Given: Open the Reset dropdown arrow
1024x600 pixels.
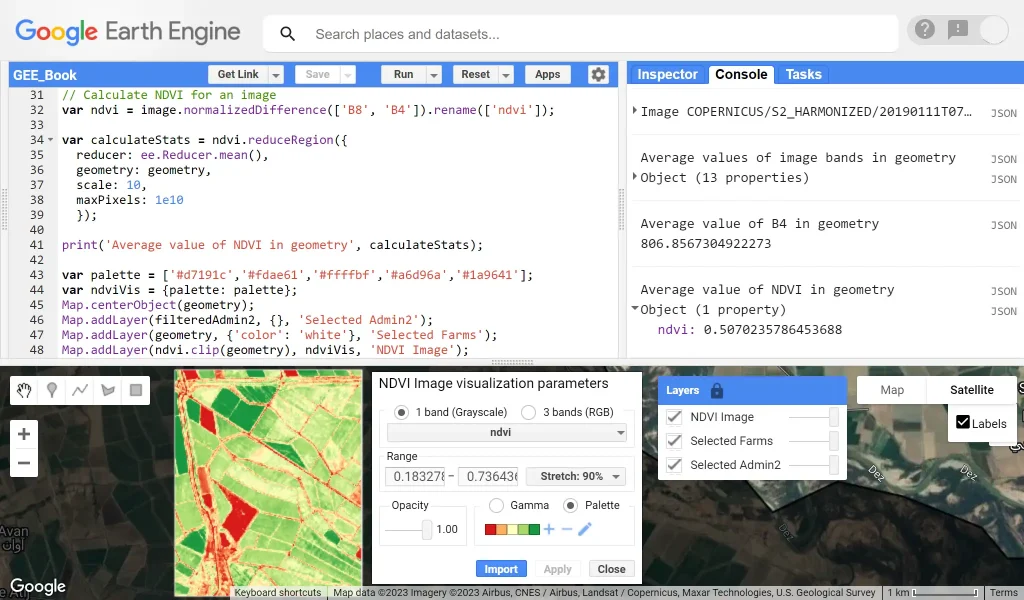Looking at the screenshot, I should [x=505, y=75].
